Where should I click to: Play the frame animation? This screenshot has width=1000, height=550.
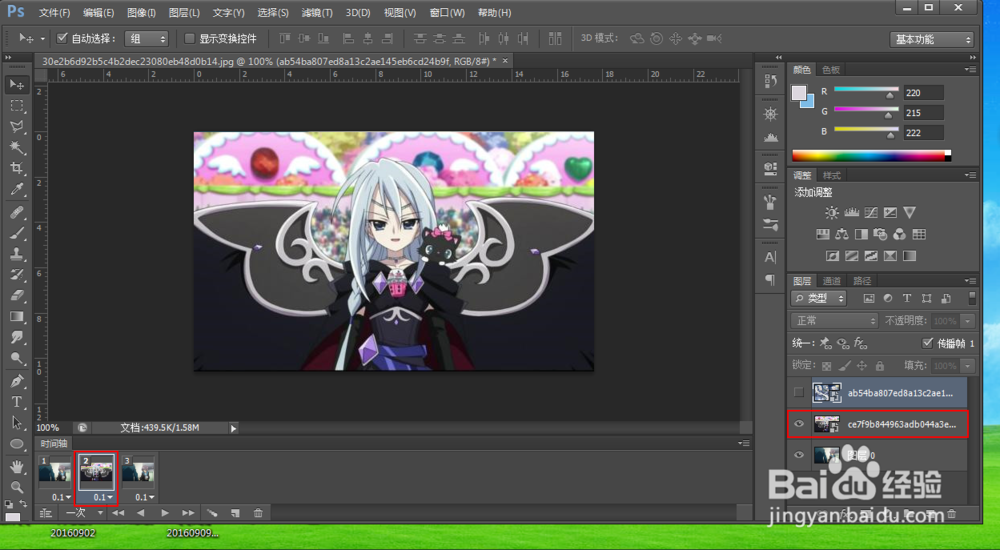(x=165, y=512)
